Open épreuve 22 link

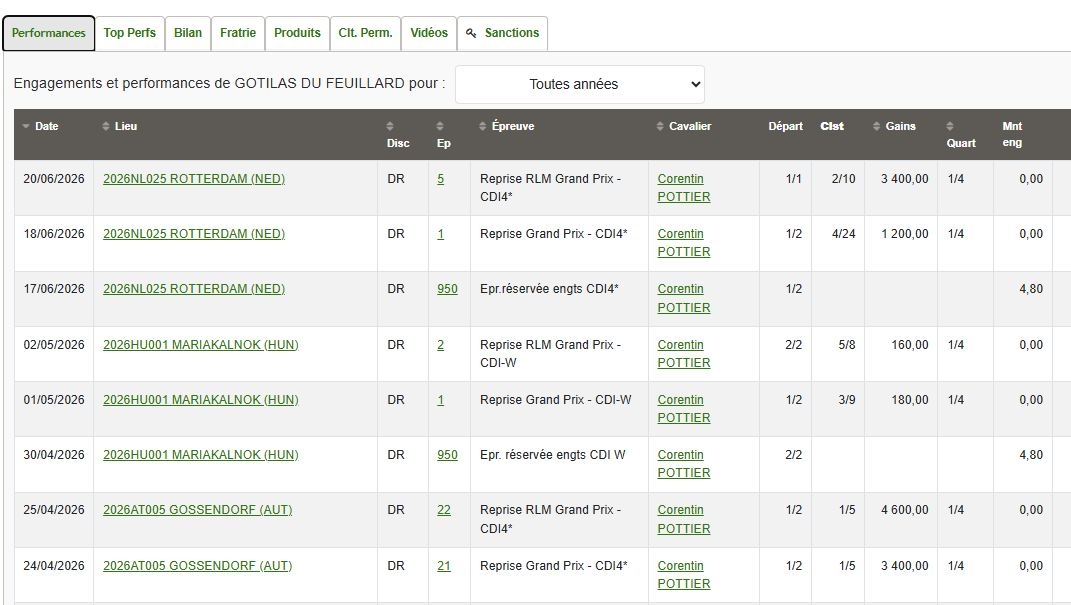click(x=444, y=510)
